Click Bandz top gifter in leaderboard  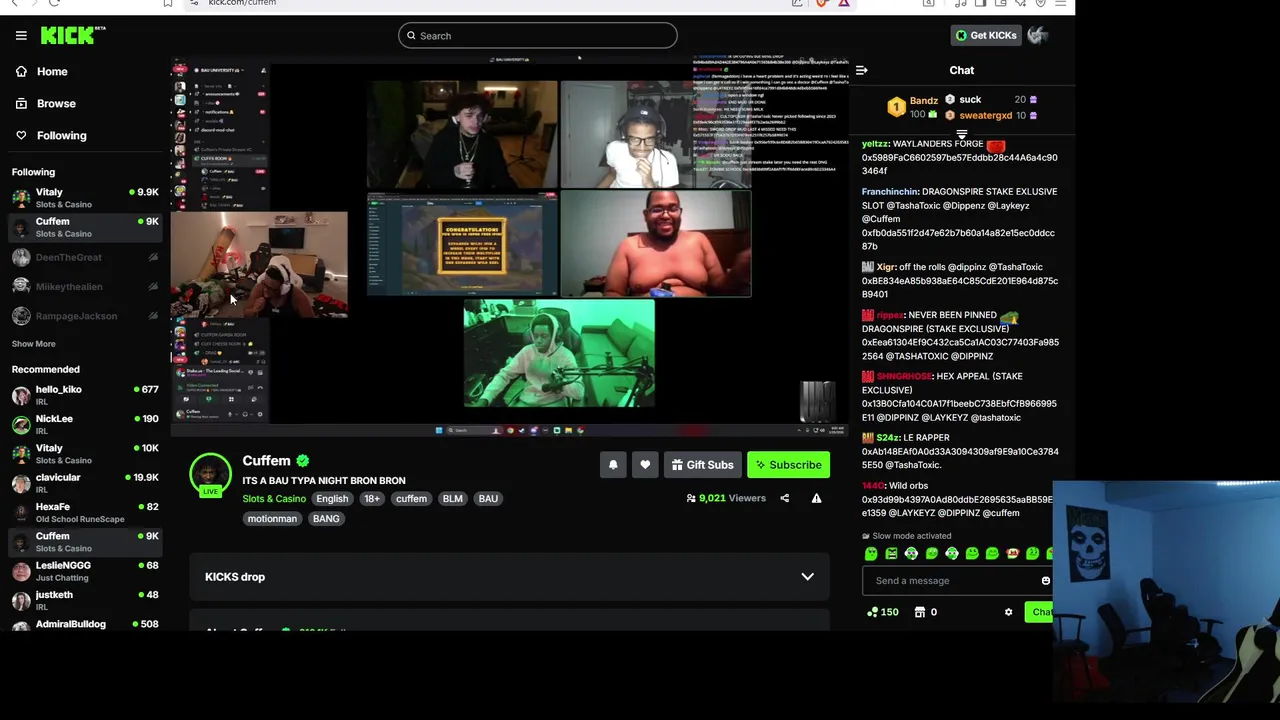click(x=914, y=107)
